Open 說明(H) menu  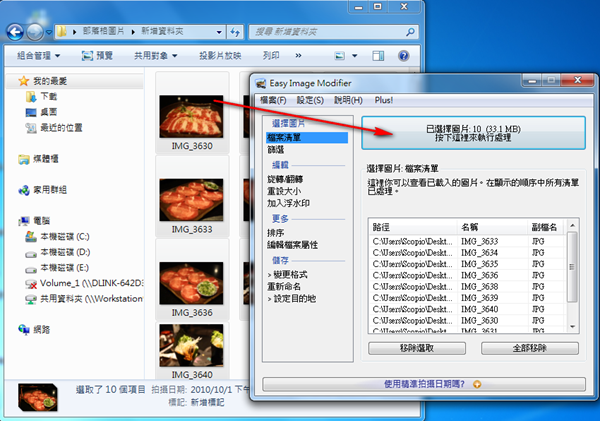click(x=348, y=100)
